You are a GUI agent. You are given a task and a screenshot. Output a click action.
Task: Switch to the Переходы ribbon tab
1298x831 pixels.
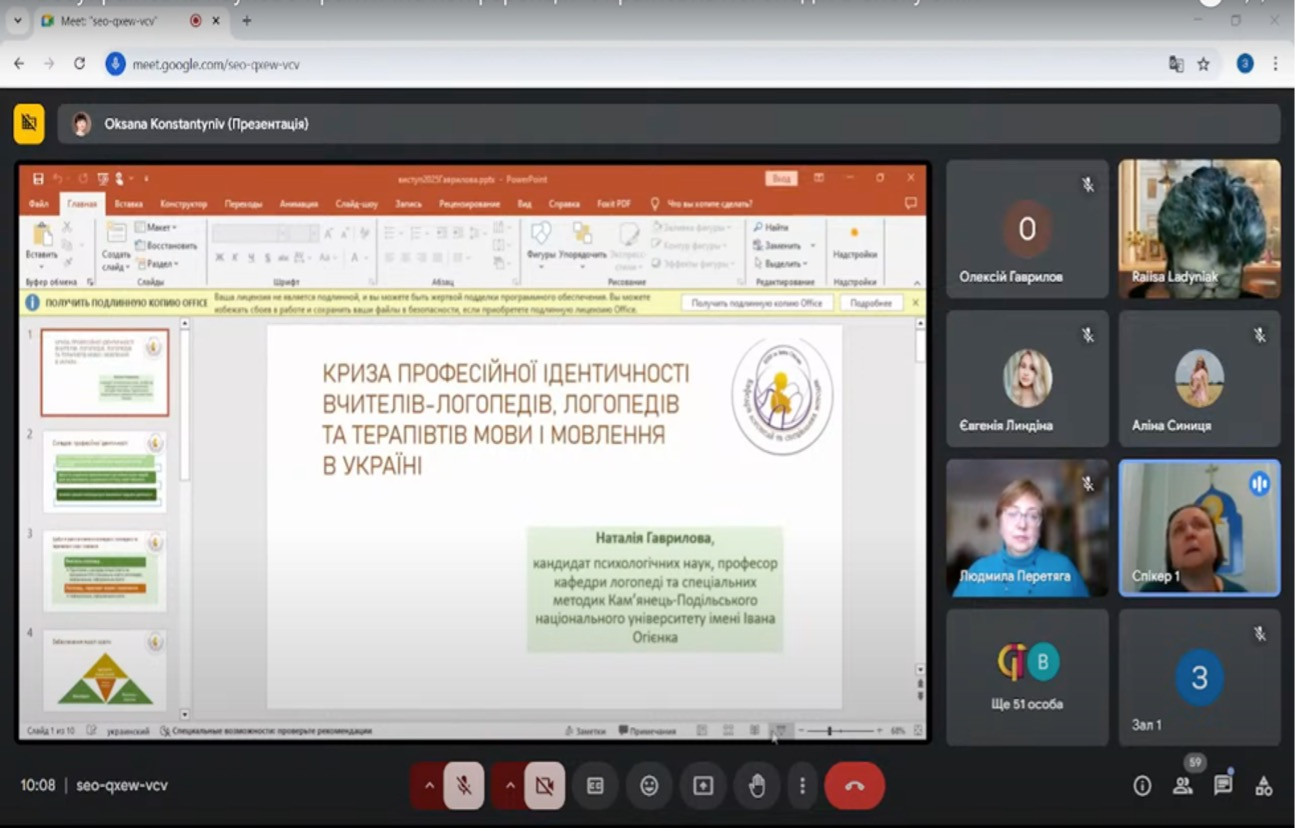(x=243, y=204)
